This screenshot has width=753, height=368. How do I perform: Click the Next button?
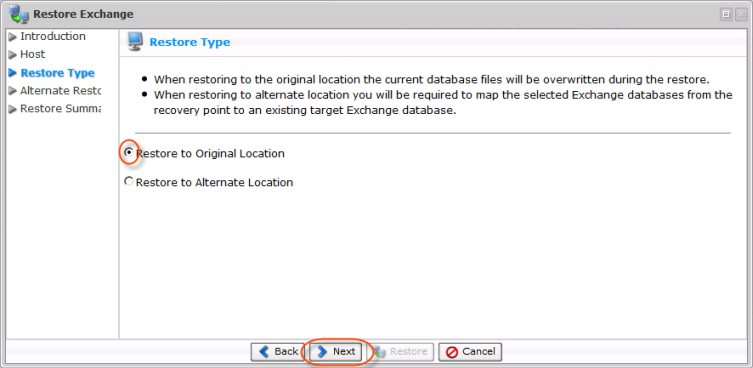[335, 352]
